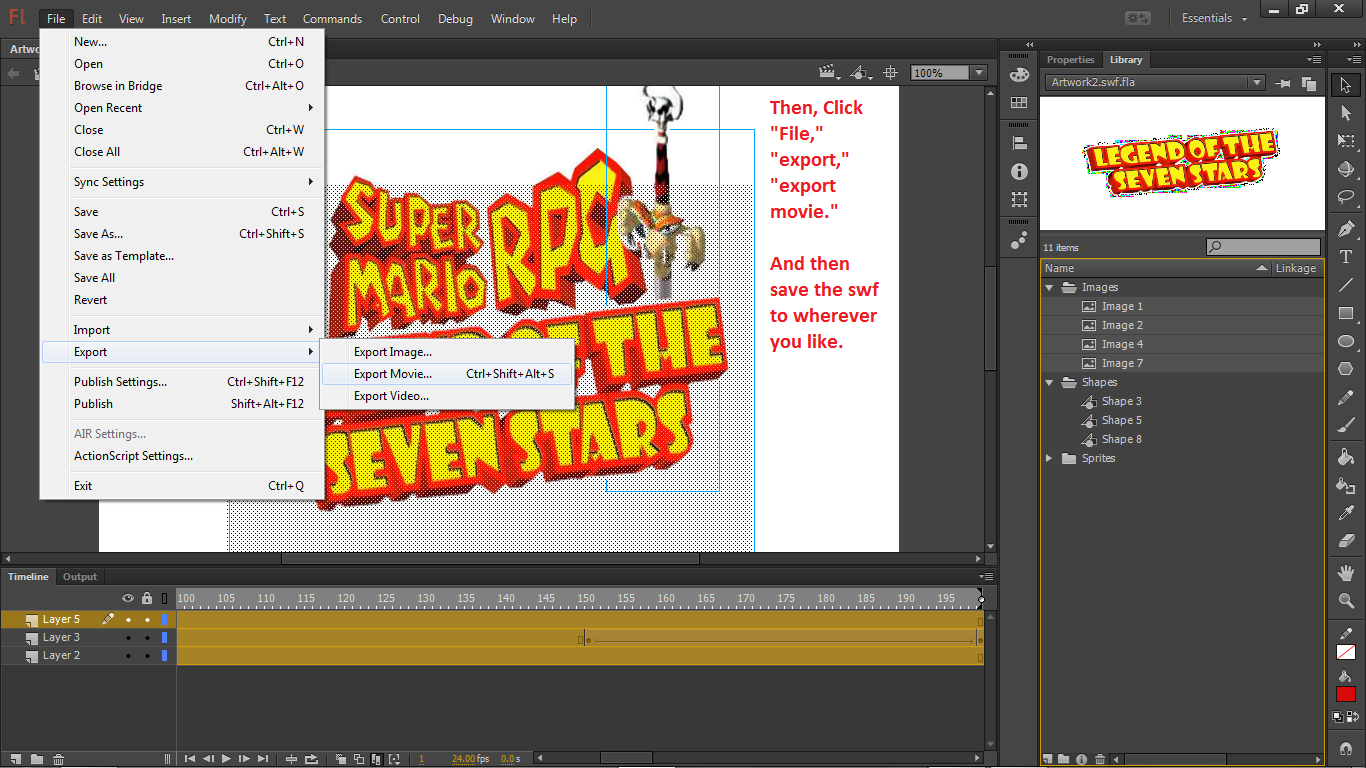Open the Artwork2.swf.fla library dropdown
This screenshot has height=768, width=1366.
[1155, 83]
